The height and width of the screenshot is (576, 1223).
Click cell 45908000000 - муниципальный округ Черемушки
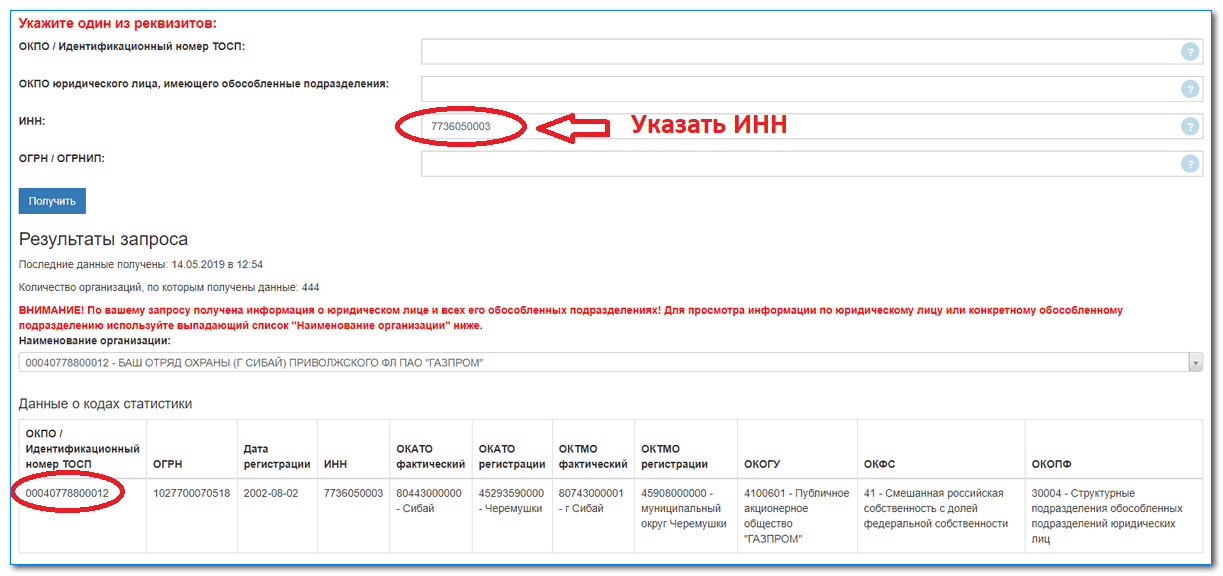pyautogui.click(x=683, y=508)
